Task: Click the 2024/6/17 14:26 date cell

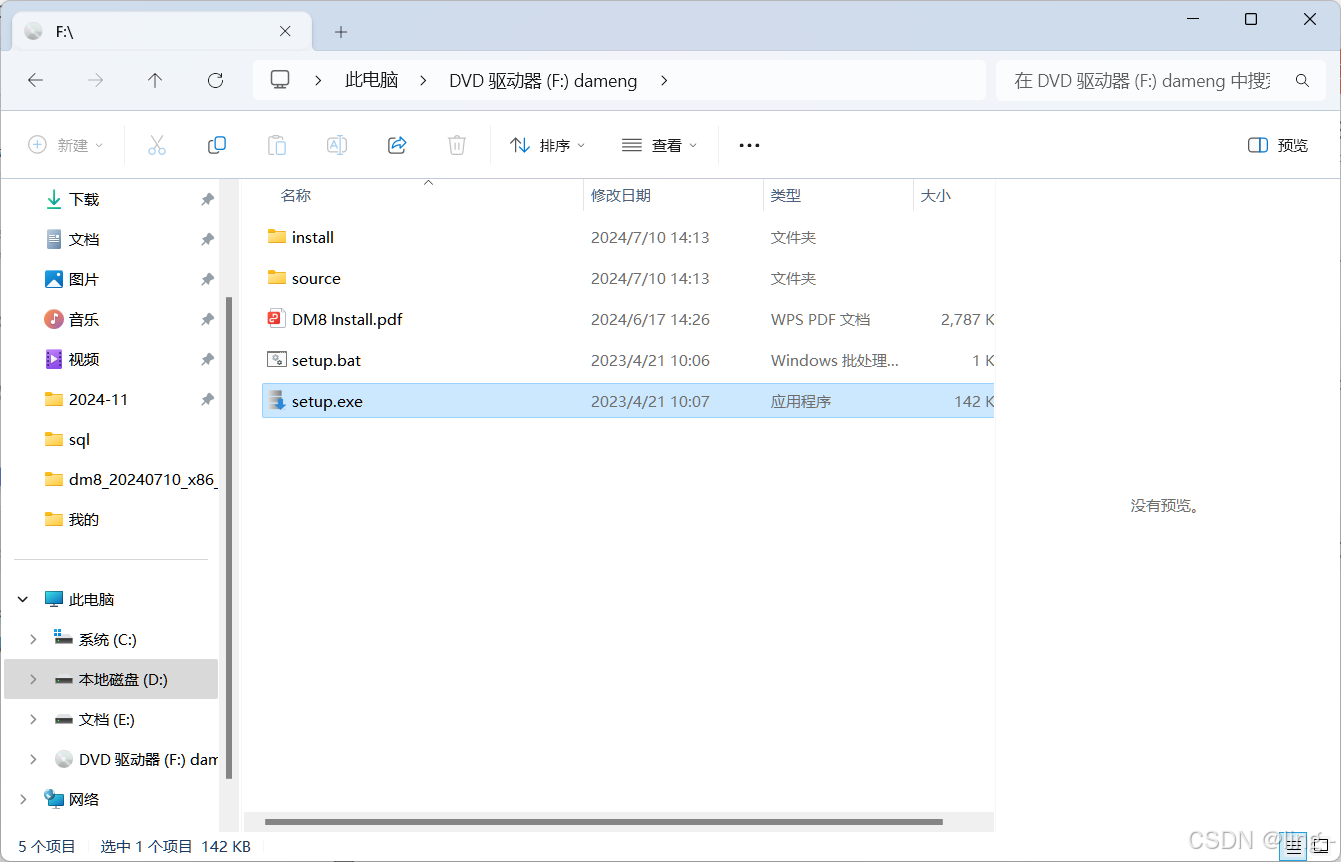Action: tap(650, 319)
